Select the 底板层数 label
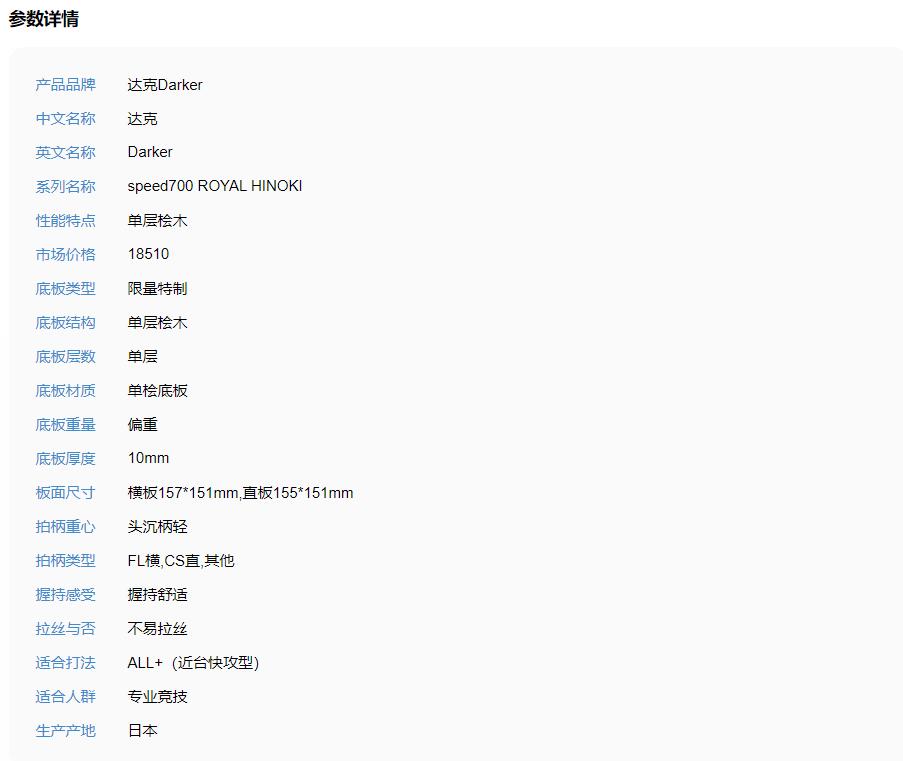The width and height of the screenshot is (903, 761). point(66,357)
